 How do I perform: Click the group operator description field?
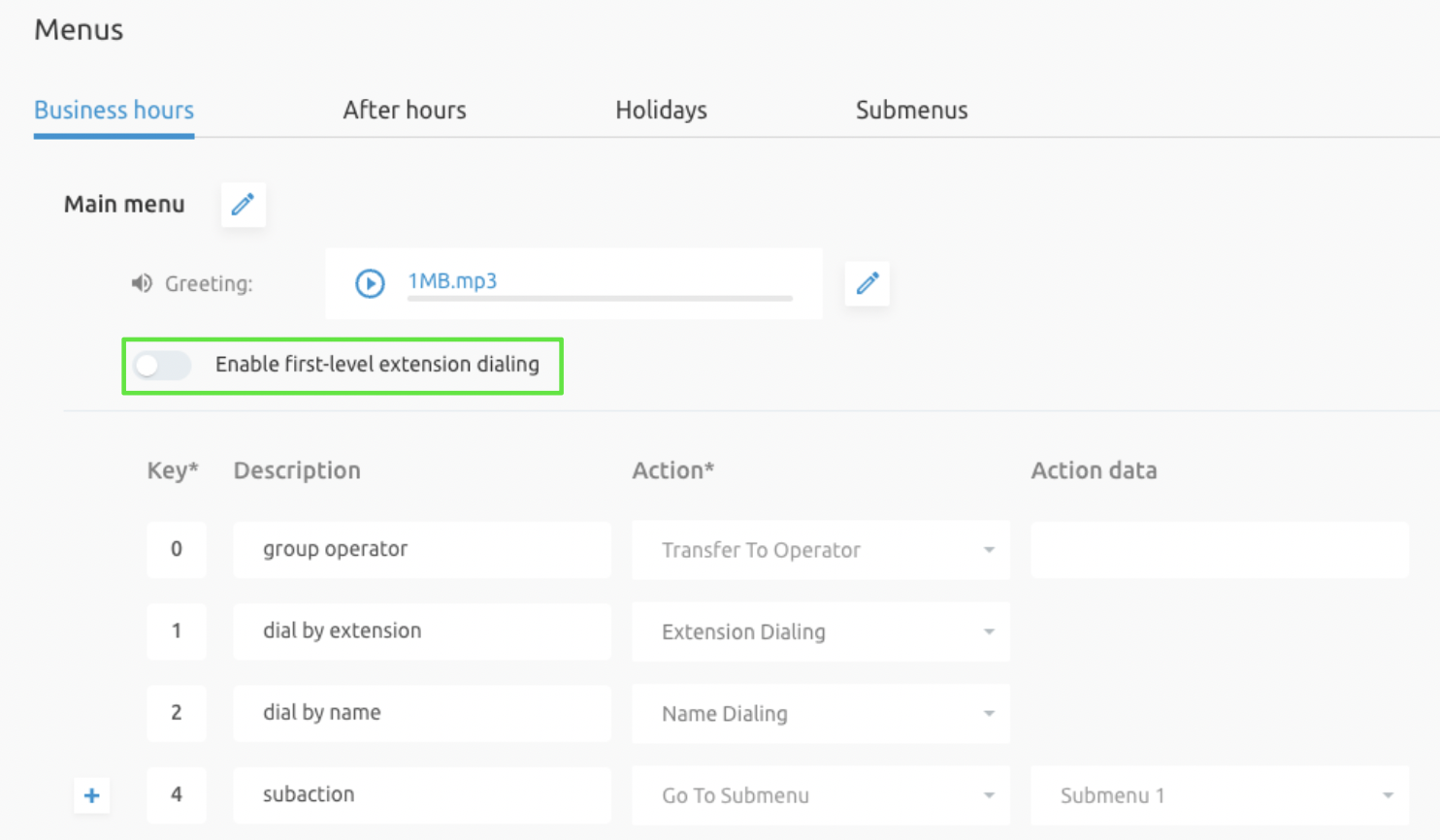(x=422, y=549)
